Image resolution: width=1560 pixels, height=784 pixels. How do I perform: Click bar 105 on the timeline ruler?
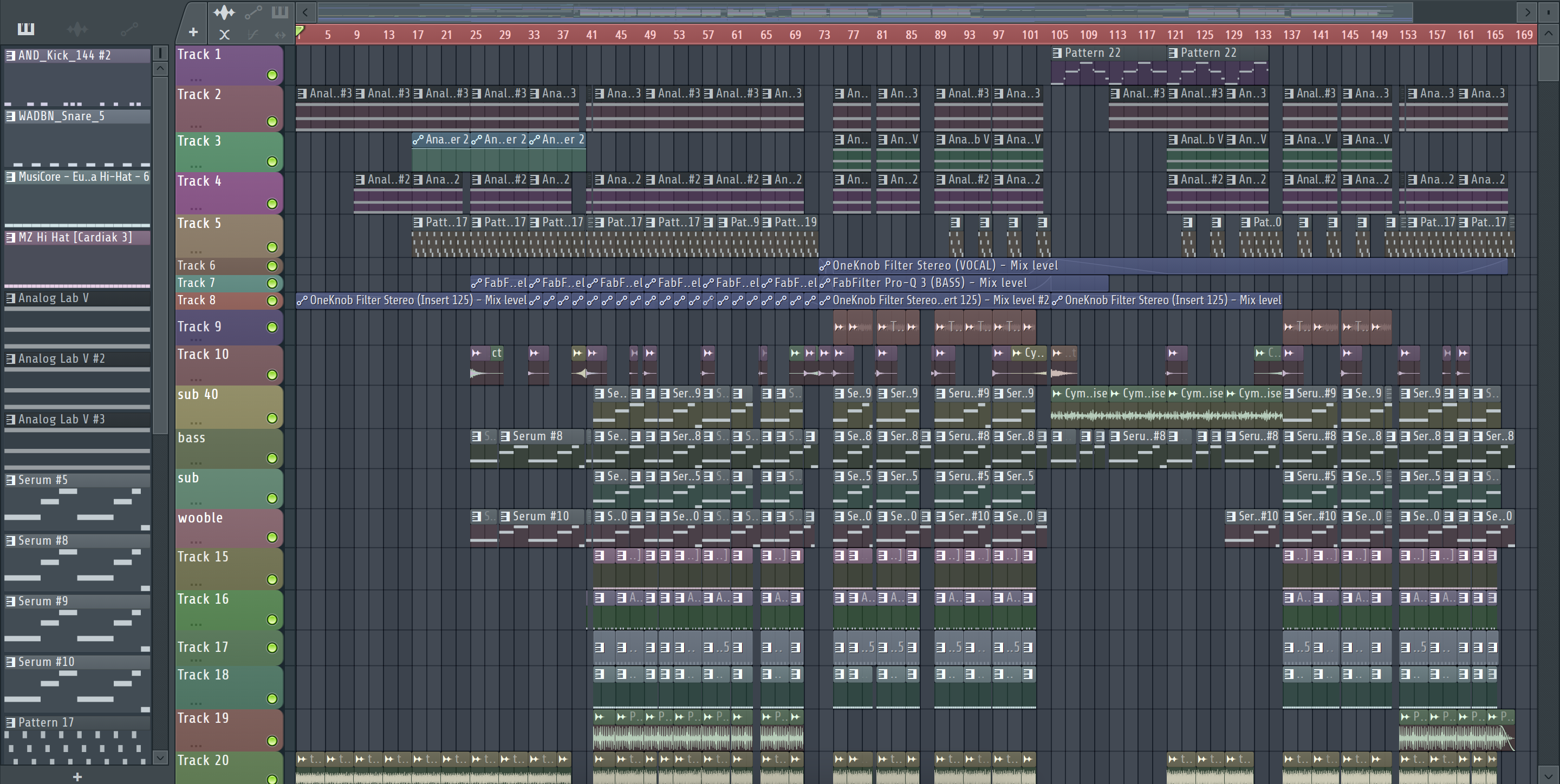[x=1059, y=35]
